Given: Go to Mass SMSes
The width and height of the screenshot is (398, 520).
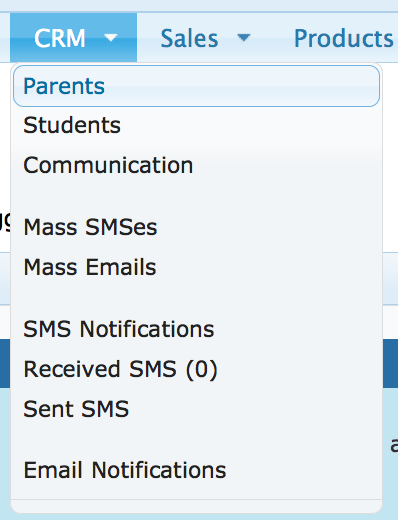Looking at the screenshot, I should coord(196,227).
